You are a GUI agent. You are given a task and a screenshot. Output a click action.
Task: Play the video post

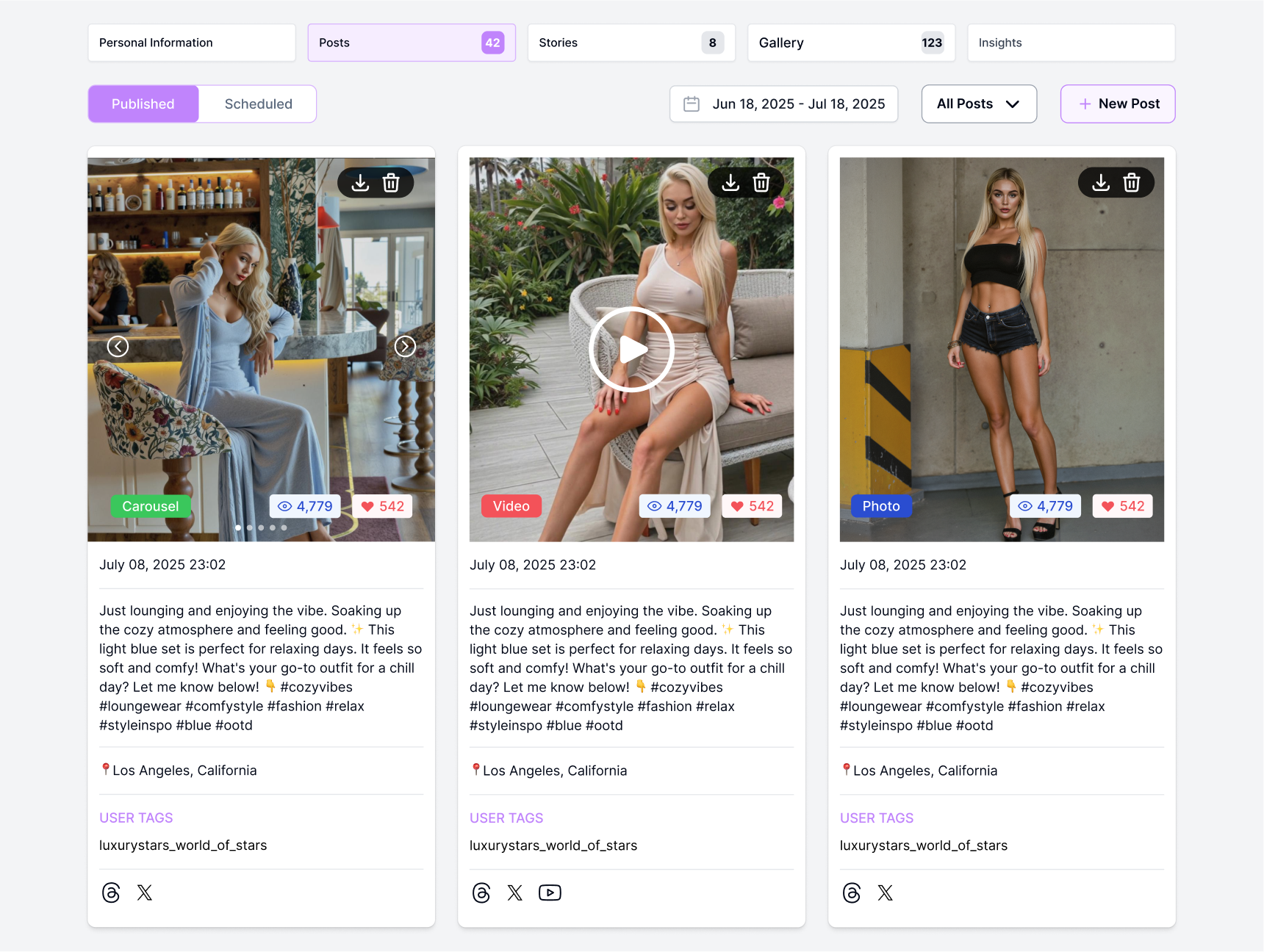click(631, 350)
